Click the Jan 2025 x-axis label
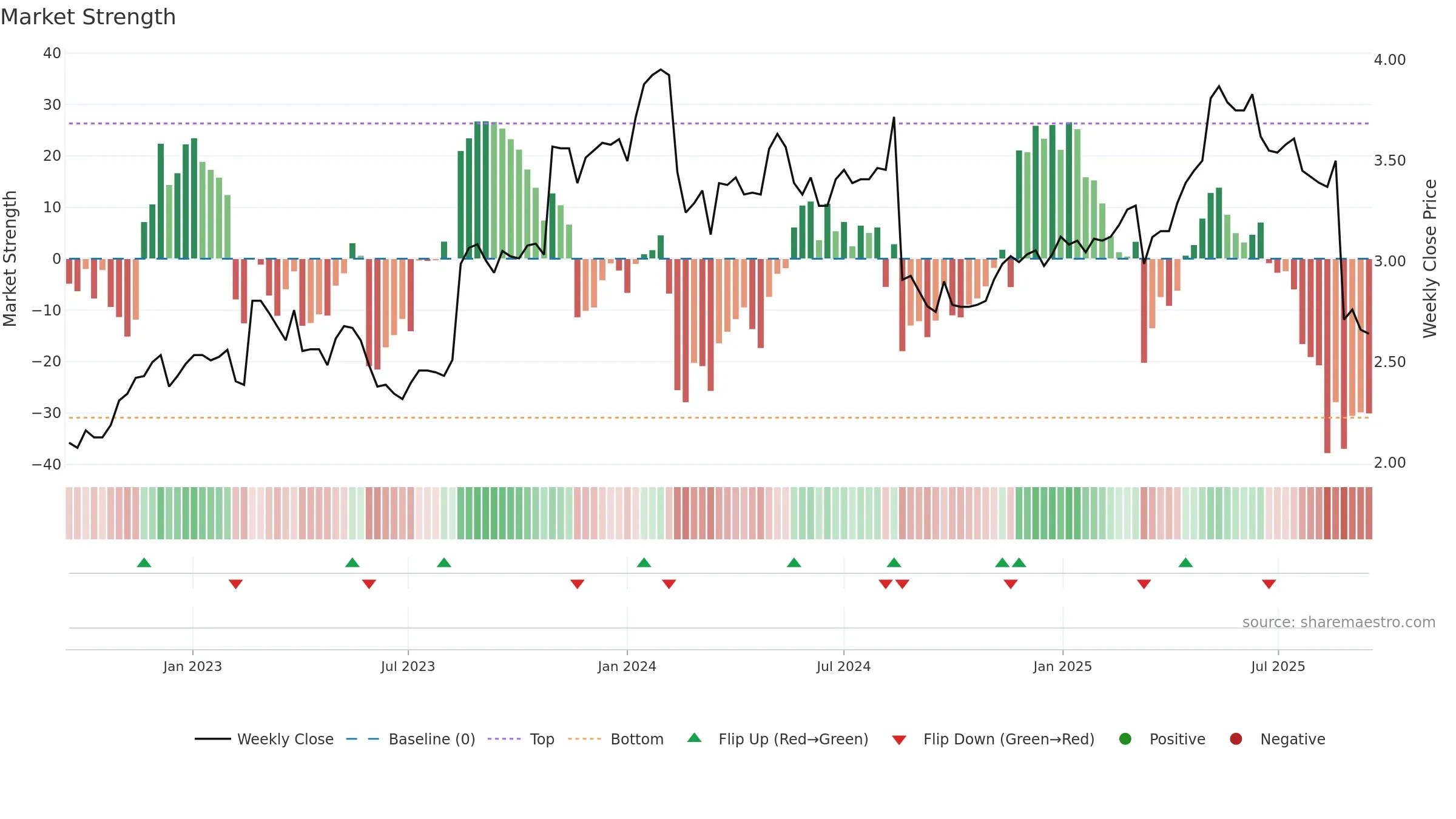This screenshot has width=1456, height=819. click(x=1062, y=666)
